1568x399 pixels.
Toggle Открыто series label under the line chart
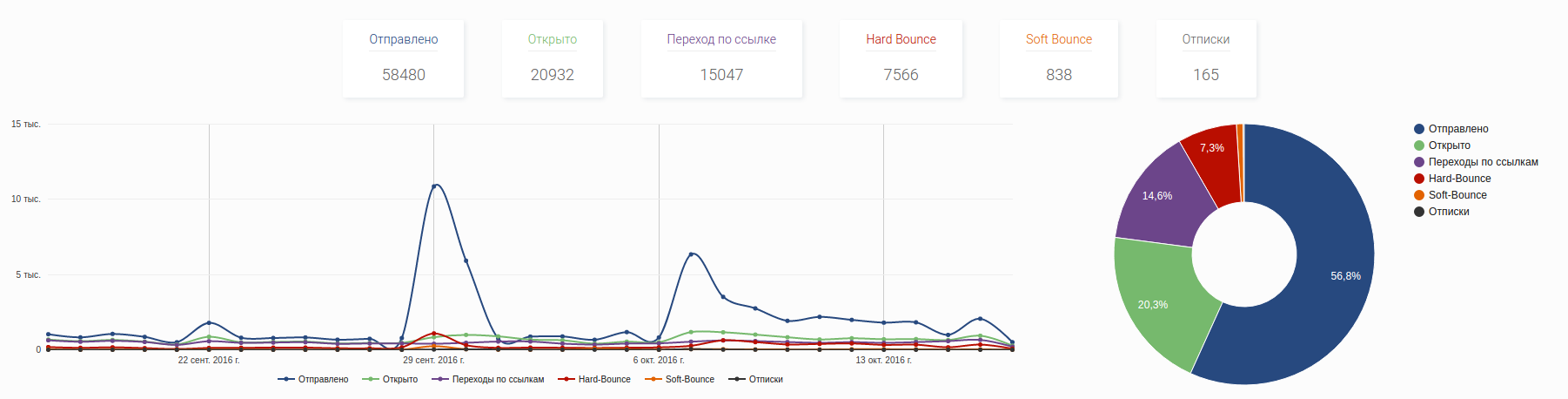(400, 380)
